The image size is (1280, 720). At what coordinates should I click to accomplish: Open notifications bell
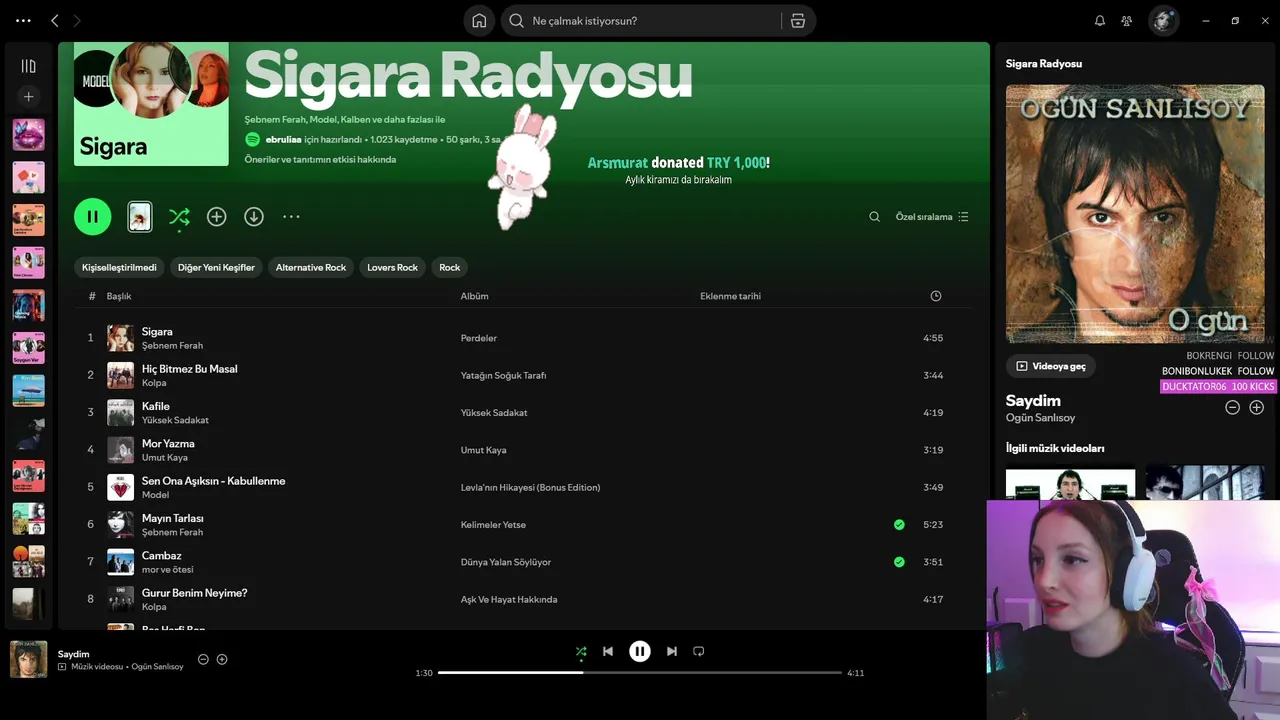pos(1100,21)
